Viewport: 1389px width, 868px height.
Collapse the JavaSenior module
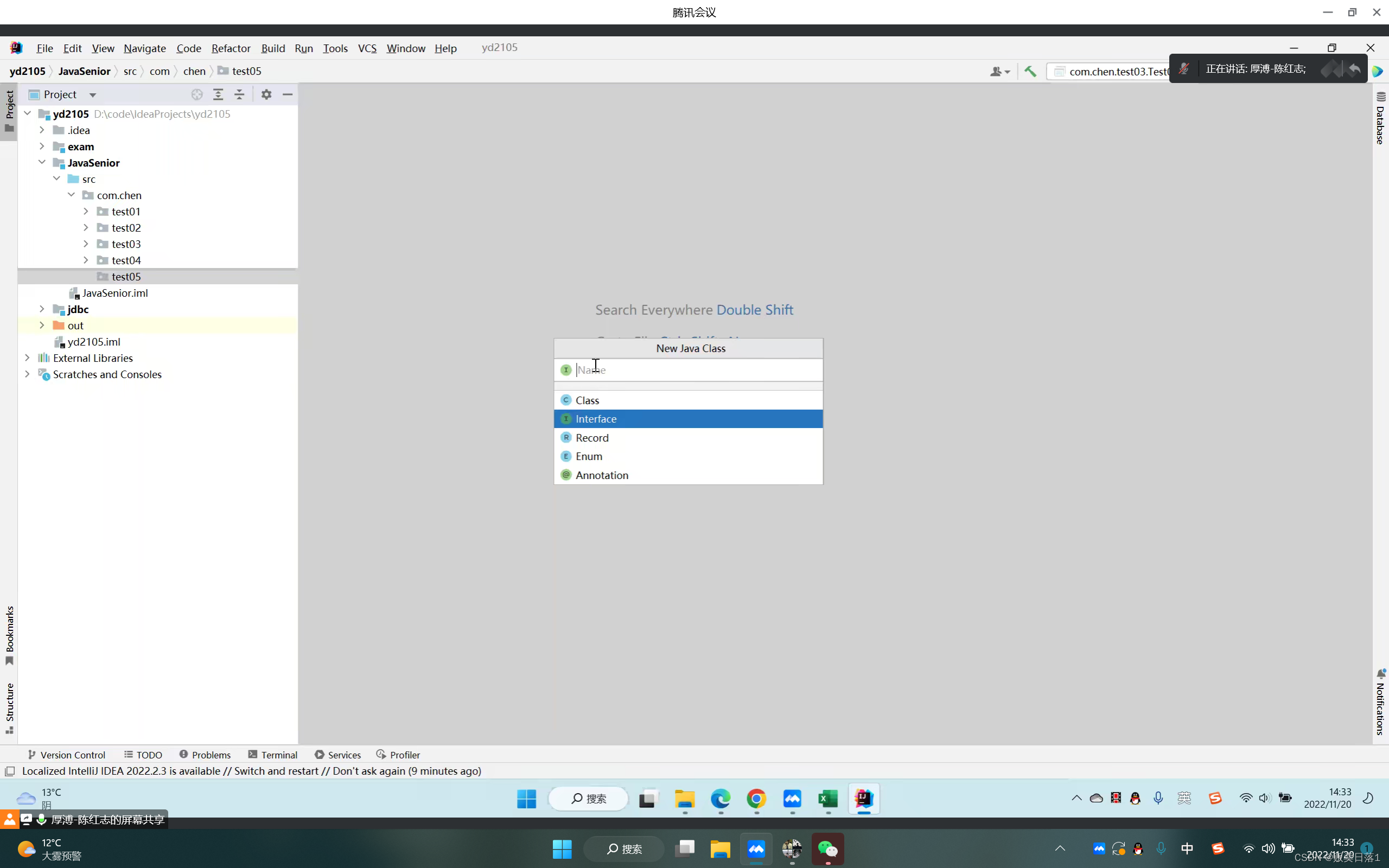42,162
